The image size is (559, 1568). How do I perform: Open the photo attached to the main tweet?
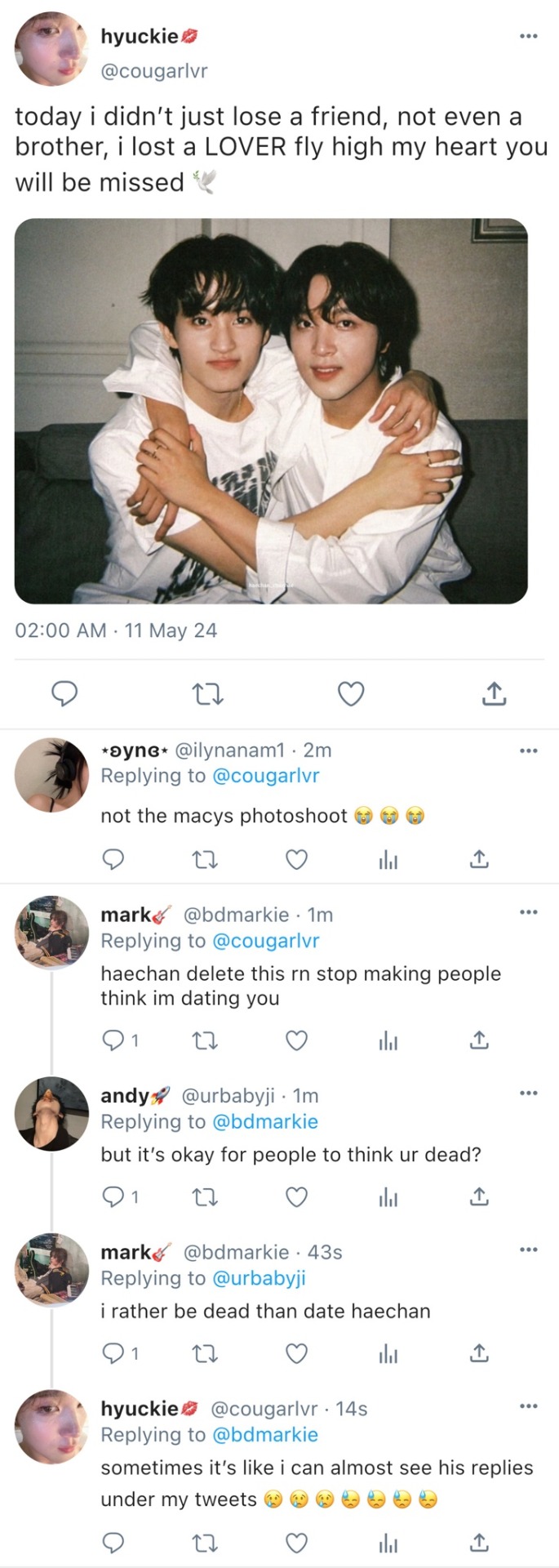click(271, 411)
